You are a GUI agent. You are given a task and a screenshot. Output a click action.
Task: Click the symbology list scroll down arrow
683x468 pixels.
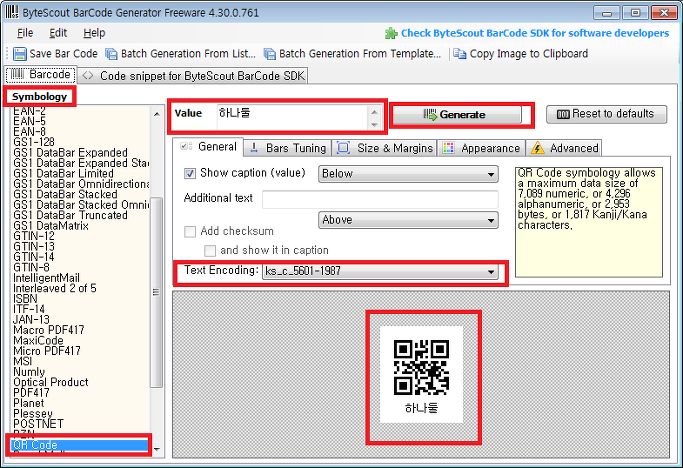[157, 449]
